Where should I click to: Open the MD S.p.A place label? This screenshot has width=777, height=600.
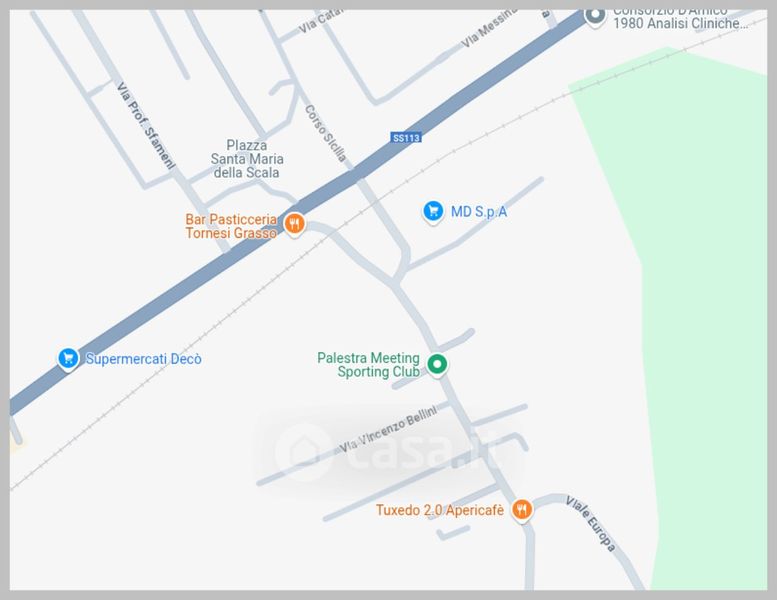[x=479, y=212]
